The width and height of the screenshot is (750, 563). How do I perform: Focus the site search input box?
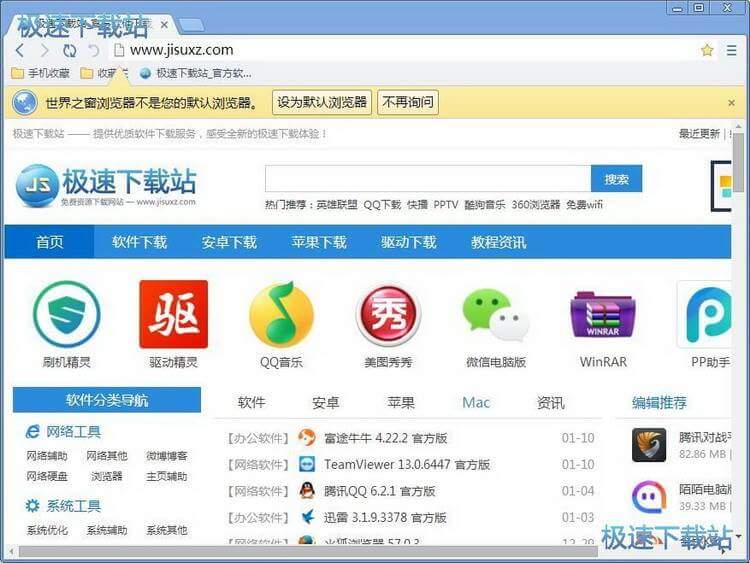(428, 179)
